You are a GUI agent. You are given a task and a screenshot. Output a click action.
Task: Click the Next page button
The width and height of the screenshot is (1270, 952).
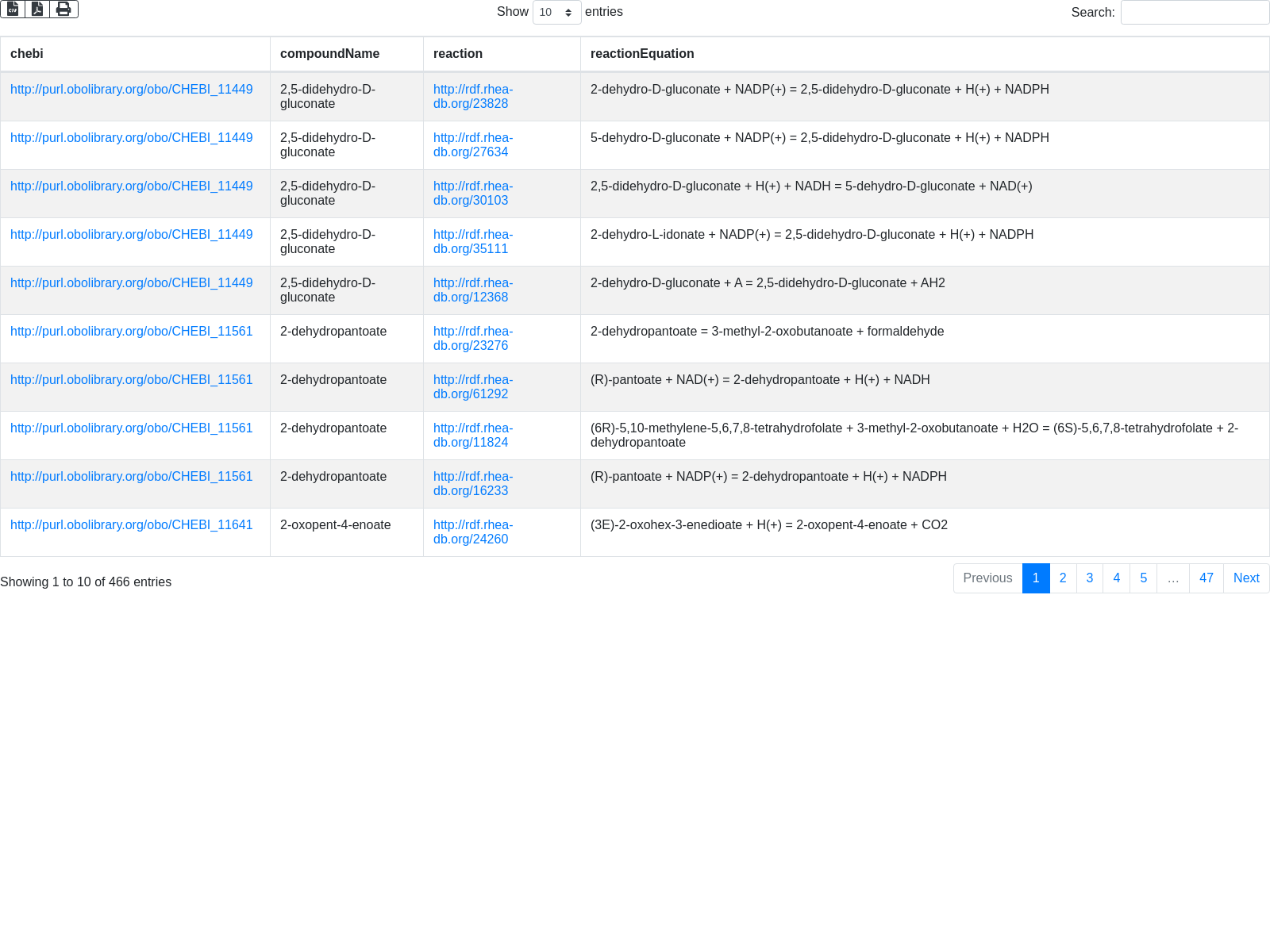[1245, 578]
